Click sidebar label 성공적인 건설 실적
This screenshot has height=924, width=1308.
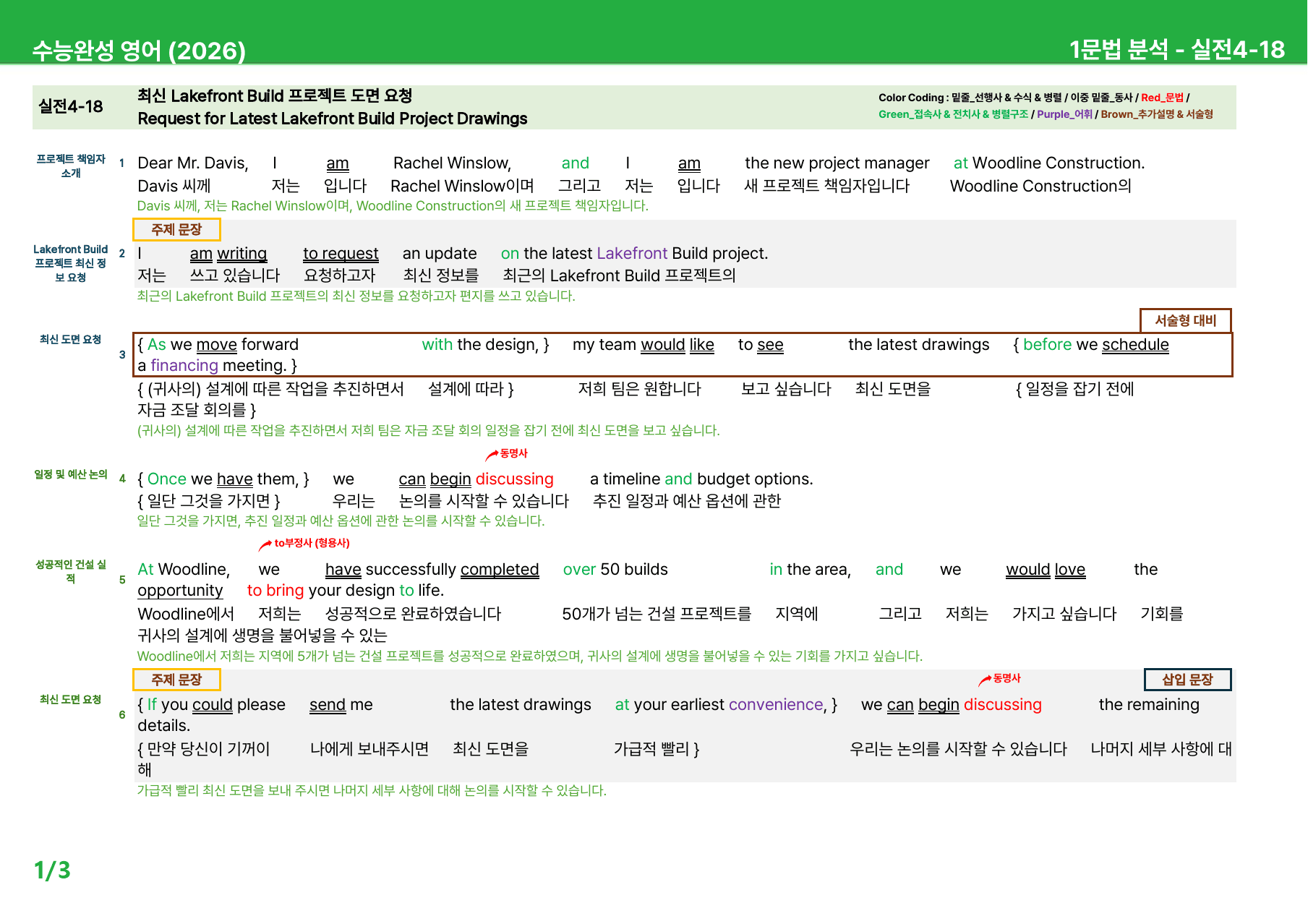pos(71,571)
